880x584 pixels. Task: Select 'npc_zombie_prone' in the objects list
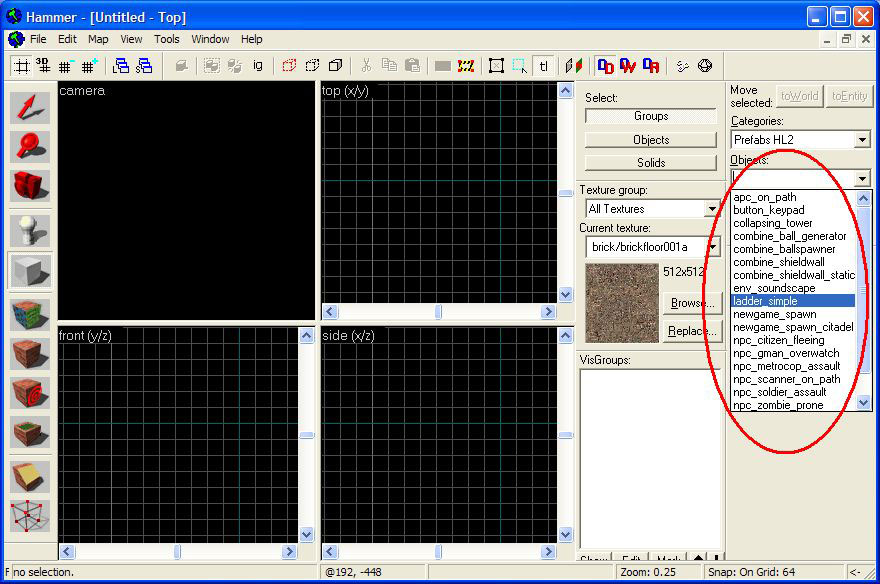point(793,405)
